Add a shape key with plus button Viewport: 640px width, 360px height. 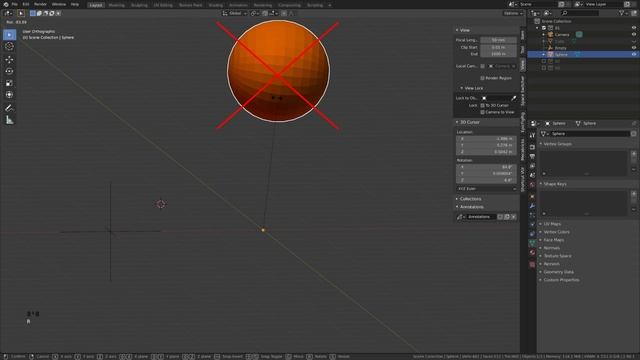click(x=634, y=194)
